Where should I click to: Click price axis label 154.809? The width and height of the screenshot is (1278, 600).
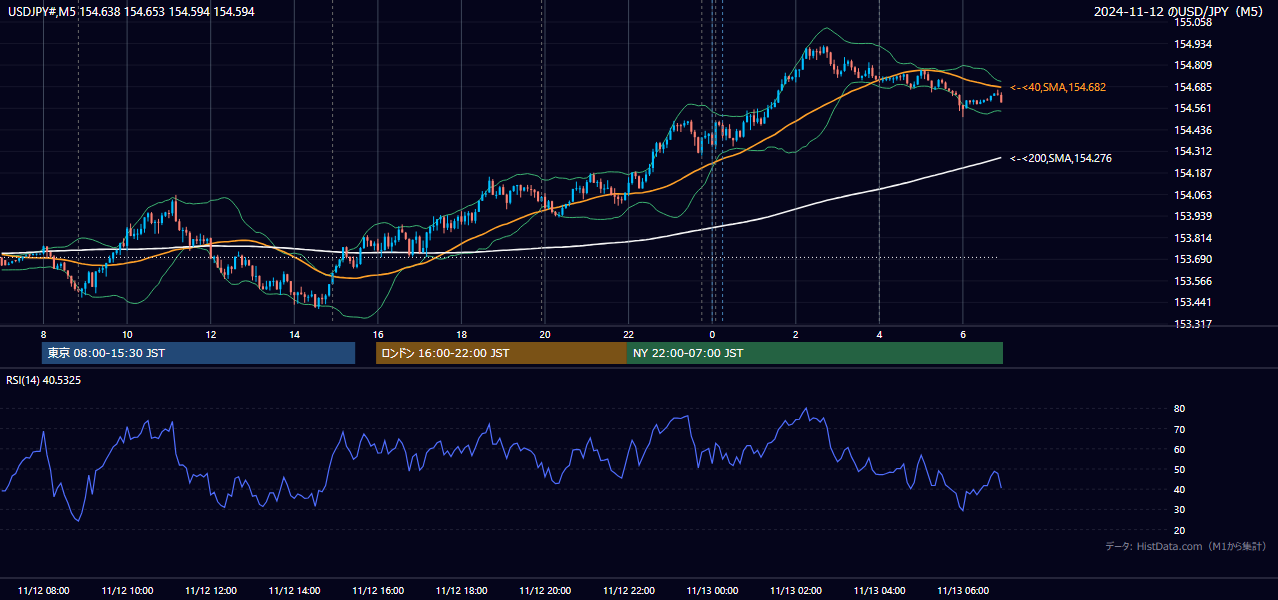(x=1194, y=66)
